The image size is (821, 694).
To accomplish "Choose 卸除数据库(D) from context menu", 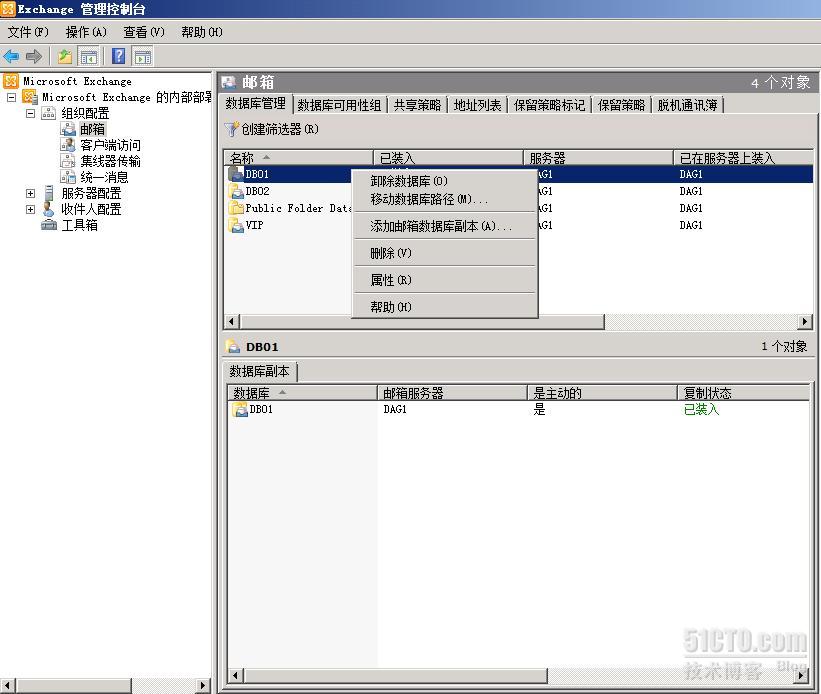I will [445, 181].
